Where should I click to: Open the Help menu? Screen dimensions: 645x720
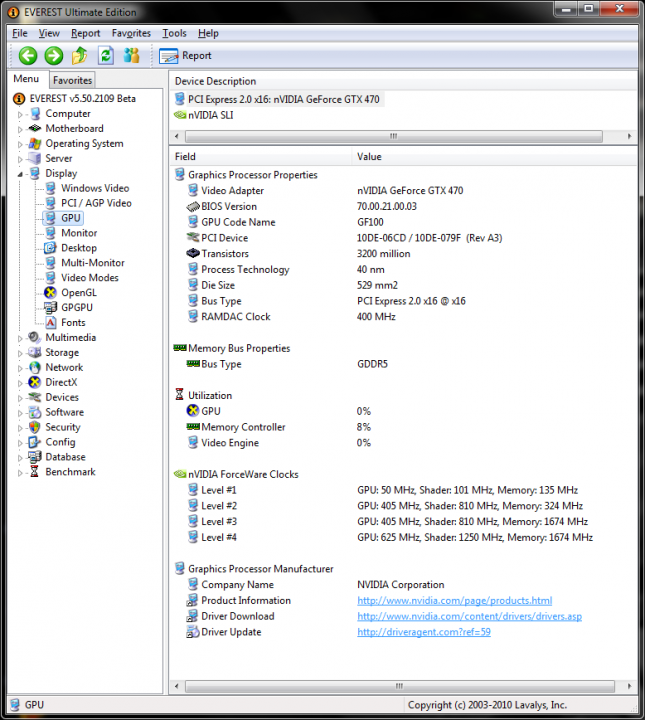pyautogui.click(x=208, y=33)
